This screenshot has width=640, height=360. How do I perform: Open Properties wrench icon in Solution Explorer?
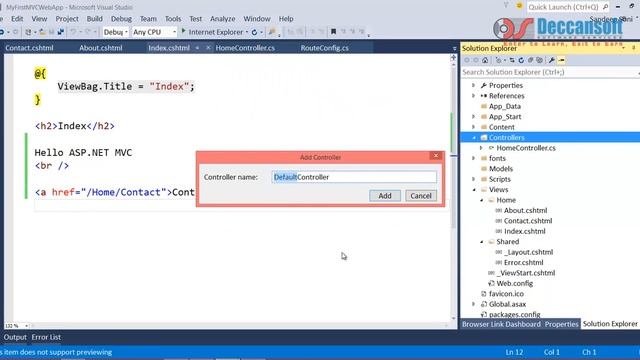(551, 60)
